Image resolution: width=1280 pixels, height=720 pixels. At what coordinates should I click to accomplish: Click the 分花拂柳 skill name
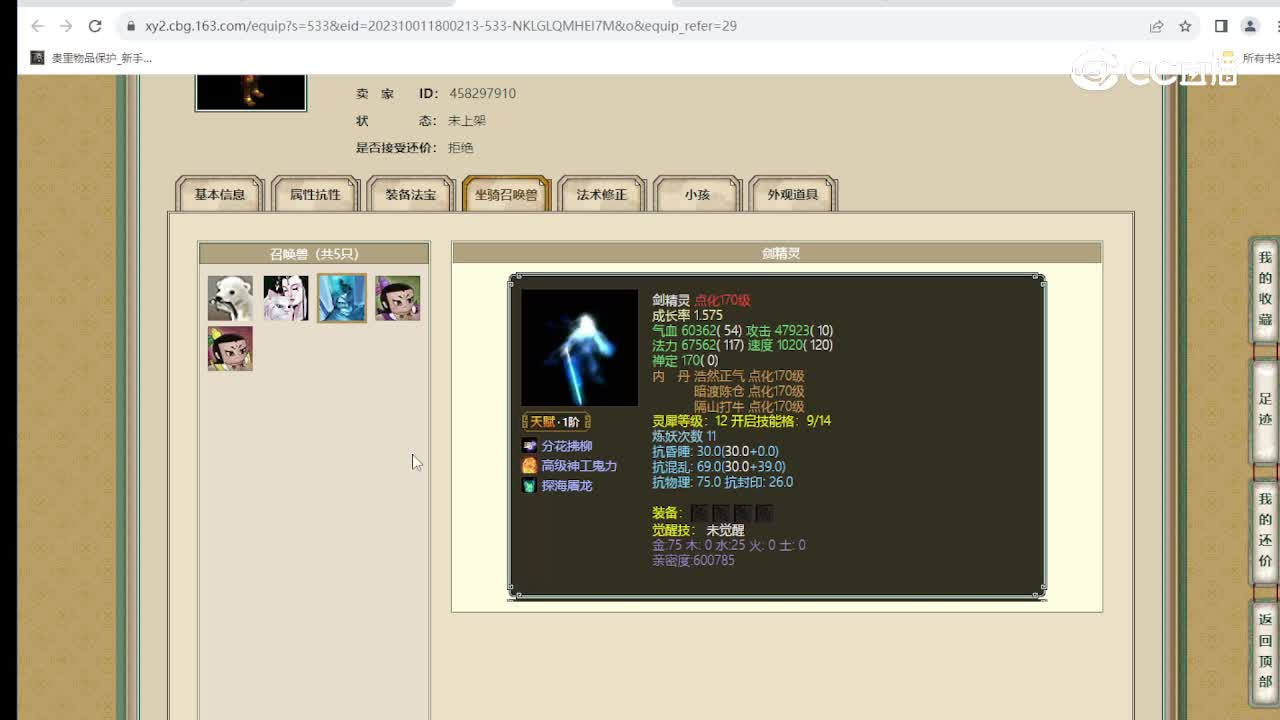[x=567, y=446]
